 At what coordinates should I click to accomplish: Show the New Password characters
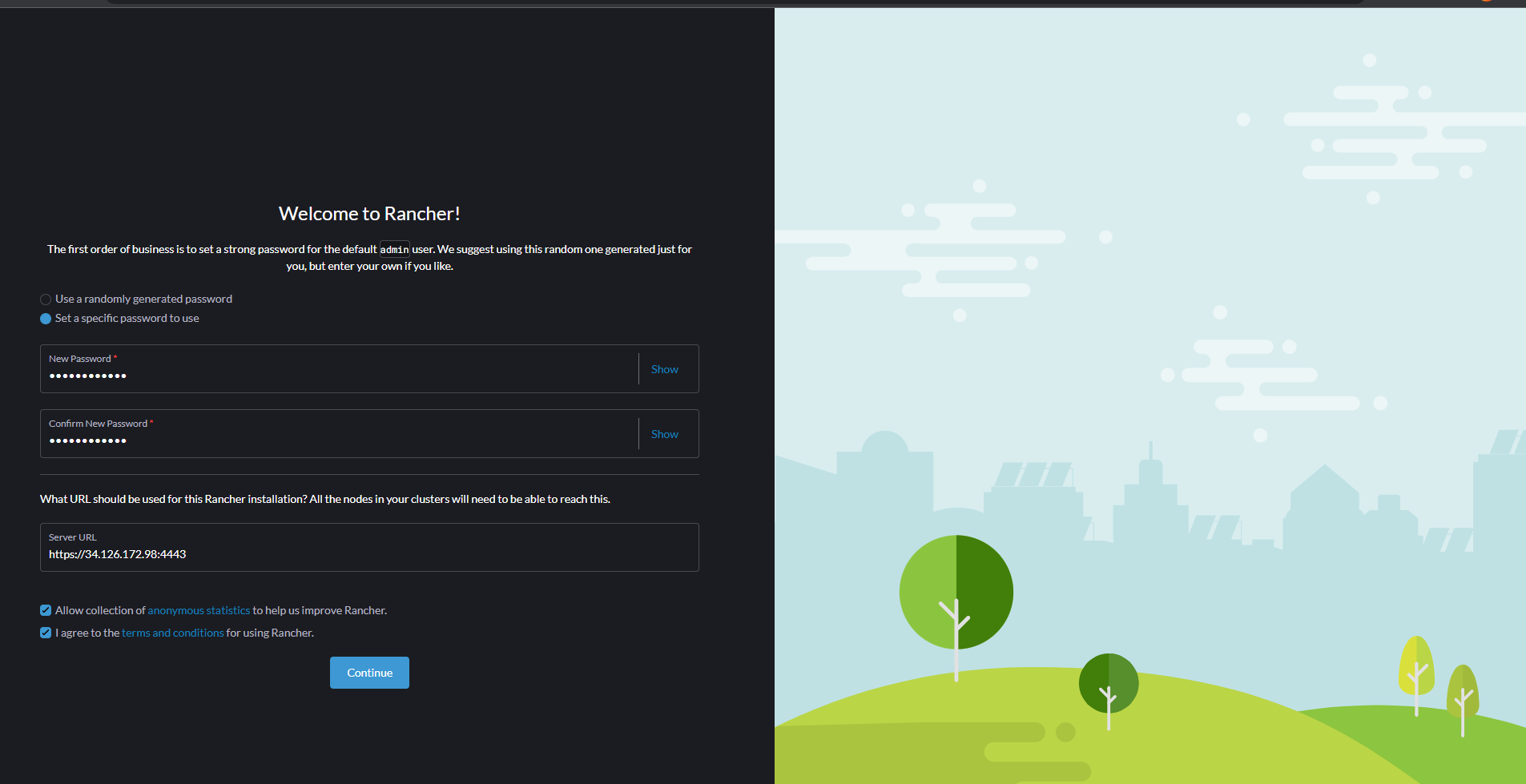pos(665,369)
